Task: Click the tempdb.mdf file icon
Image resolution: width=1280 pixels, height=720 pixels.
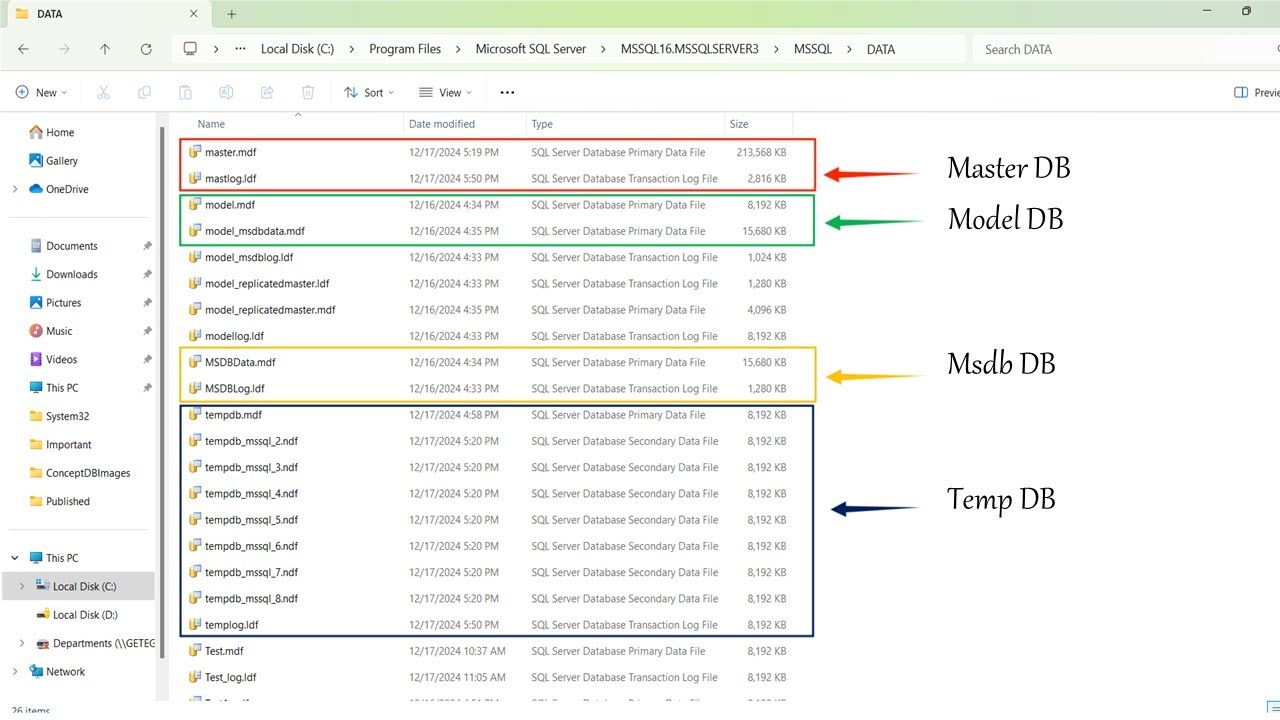Action: click(x=195, y=414)
